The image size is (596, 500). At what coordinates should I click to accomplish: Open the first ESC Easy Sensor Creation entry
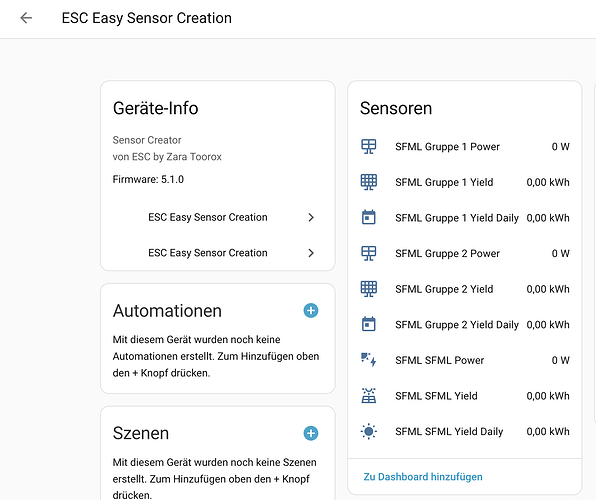(x=217, y=217)
